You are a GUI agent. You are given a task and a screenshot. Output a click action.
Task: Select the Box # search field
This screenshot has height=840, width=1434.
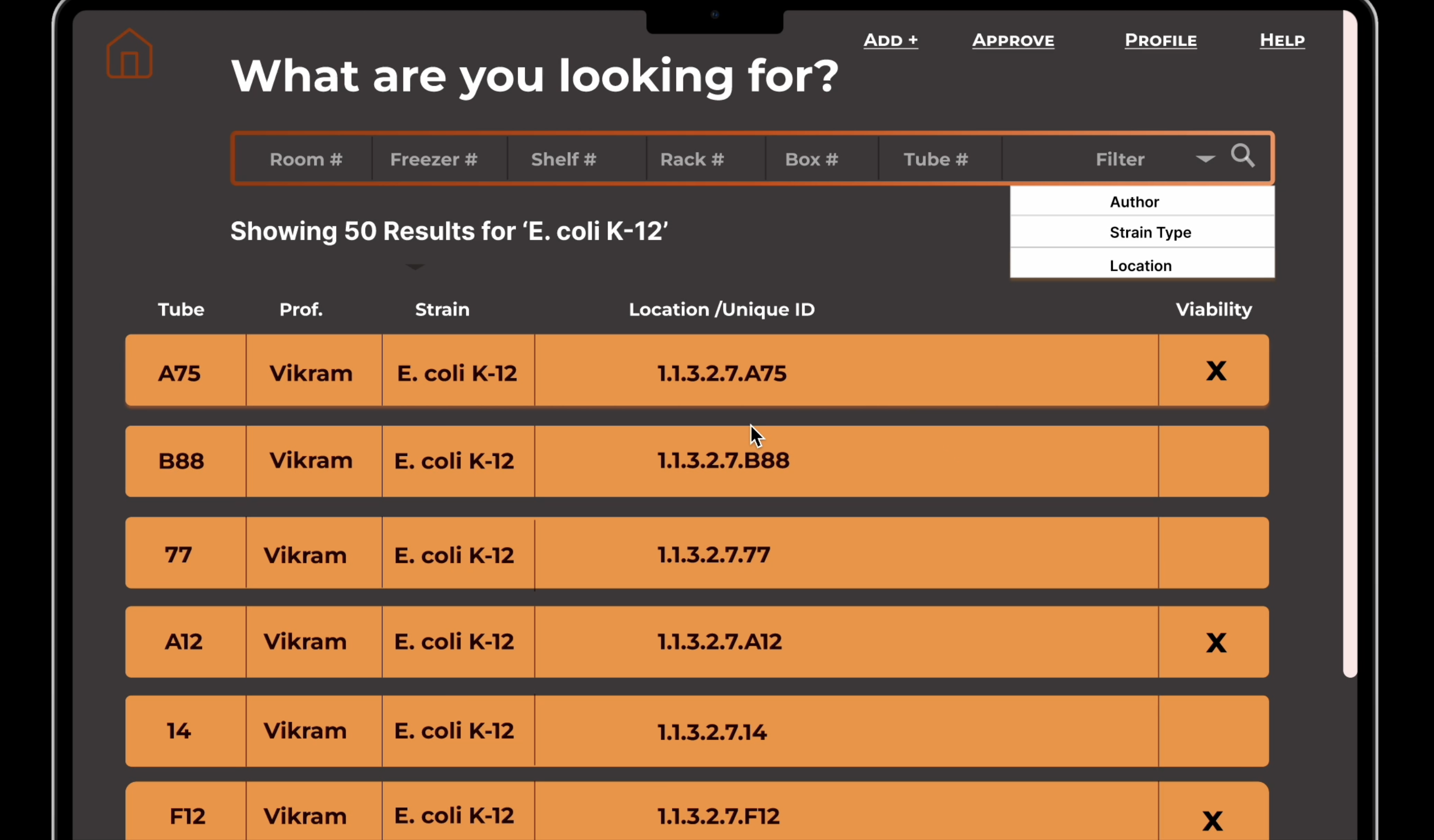point(811,159)
